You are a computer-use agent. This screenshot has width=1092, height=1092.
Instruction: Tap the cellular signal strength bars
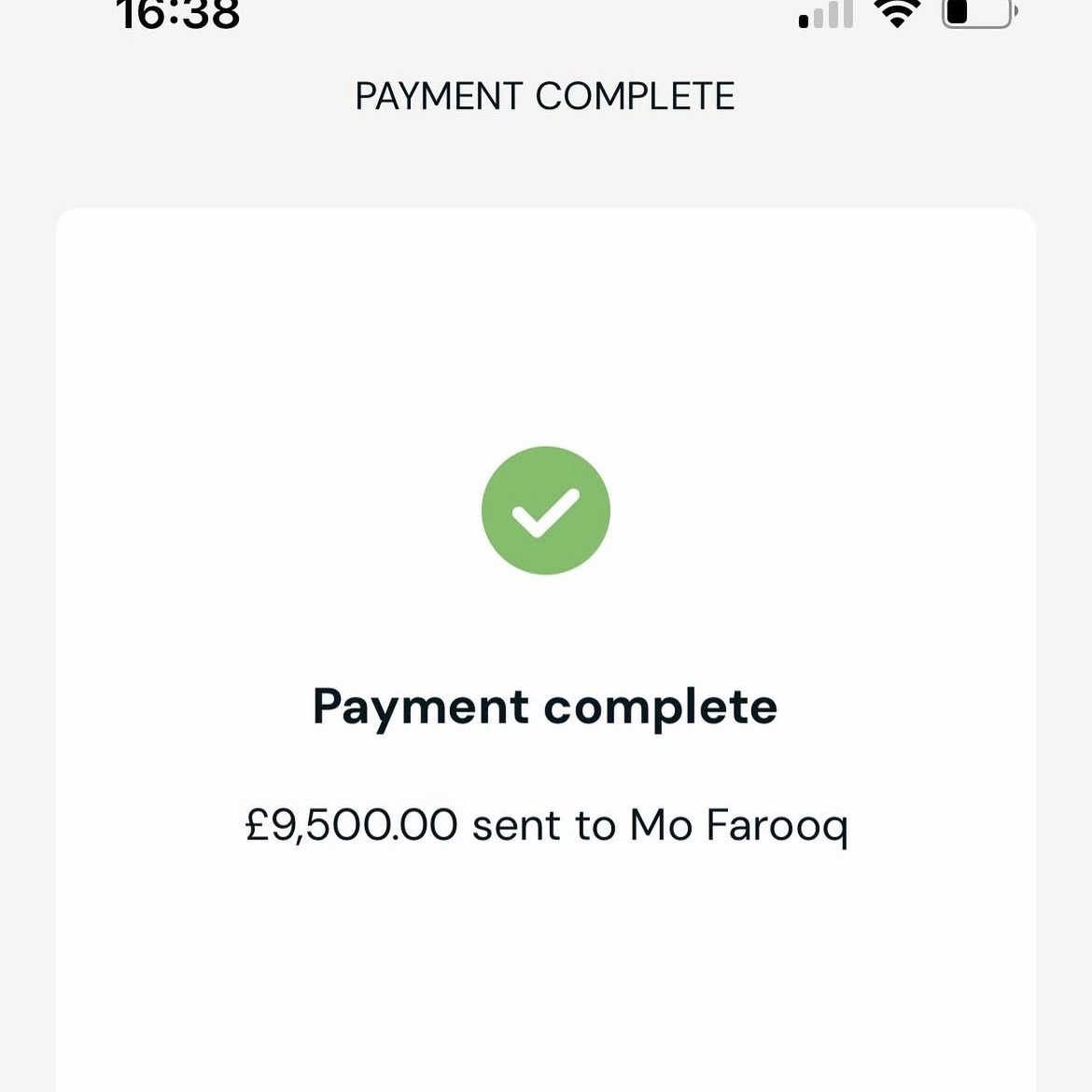(x=826, y=15)
